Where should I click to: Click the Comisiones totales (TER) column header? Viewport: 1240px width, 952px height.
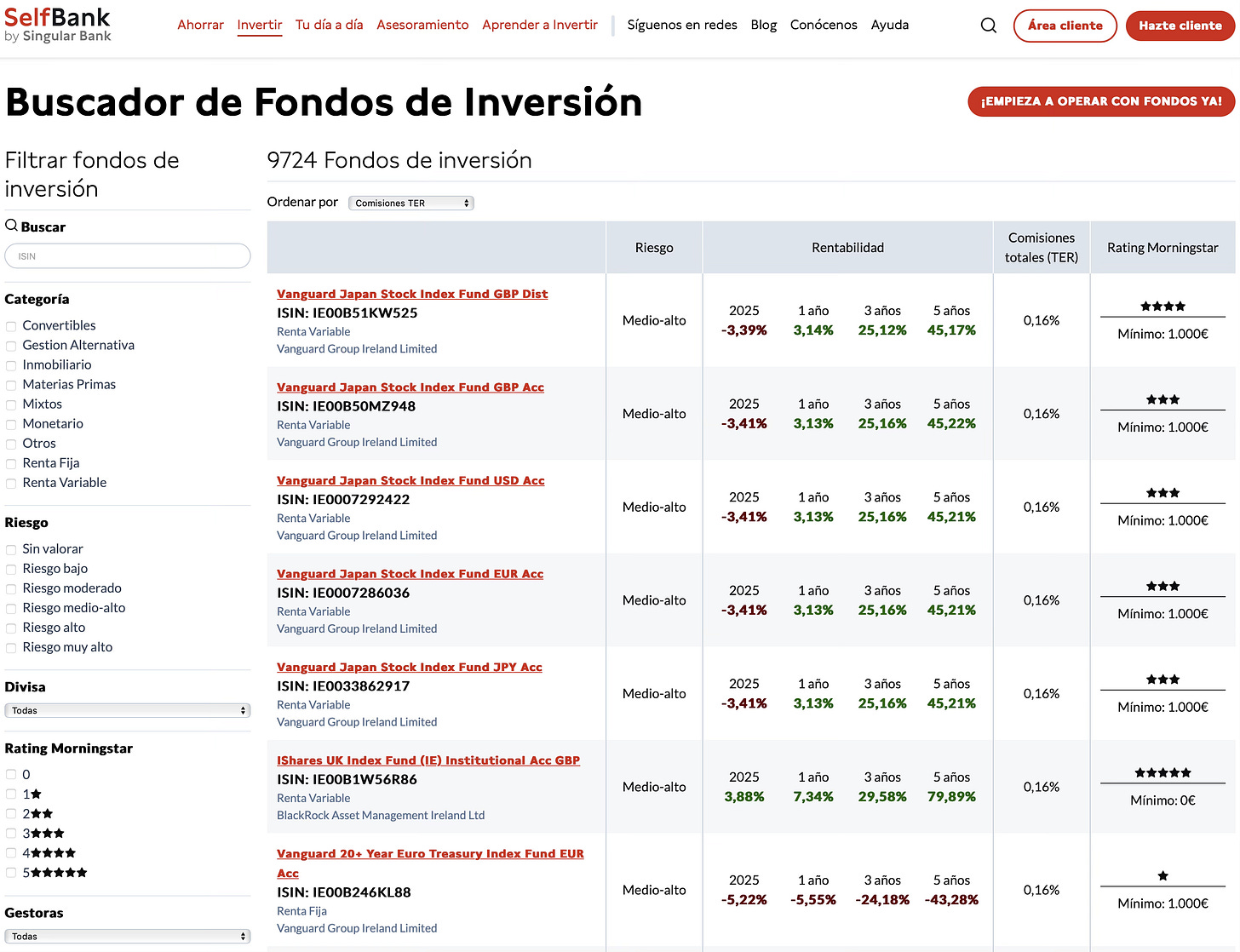click(1042, 248)
